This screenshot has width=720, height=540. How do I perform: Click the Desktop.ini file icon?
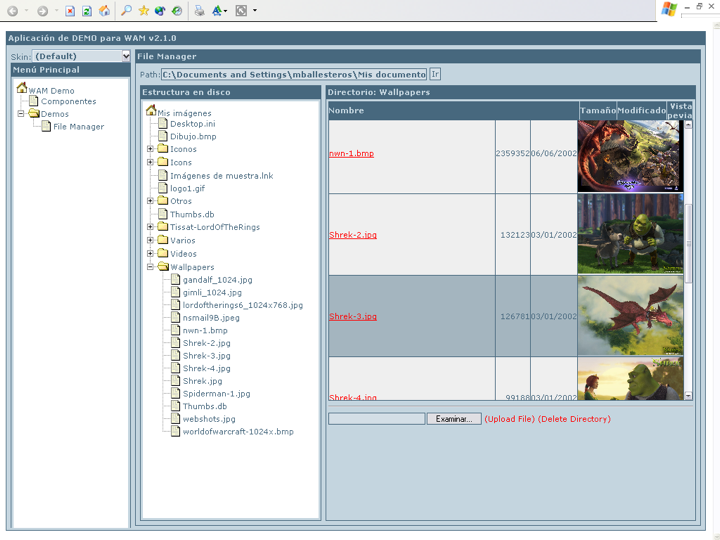point(163,123)
